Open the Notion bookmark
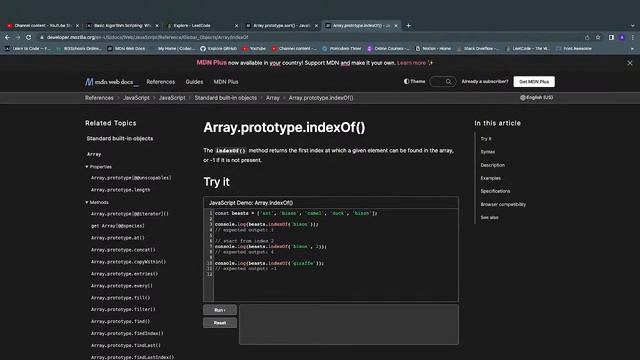This screenshot has height=360, width=640. coord(433,48)
